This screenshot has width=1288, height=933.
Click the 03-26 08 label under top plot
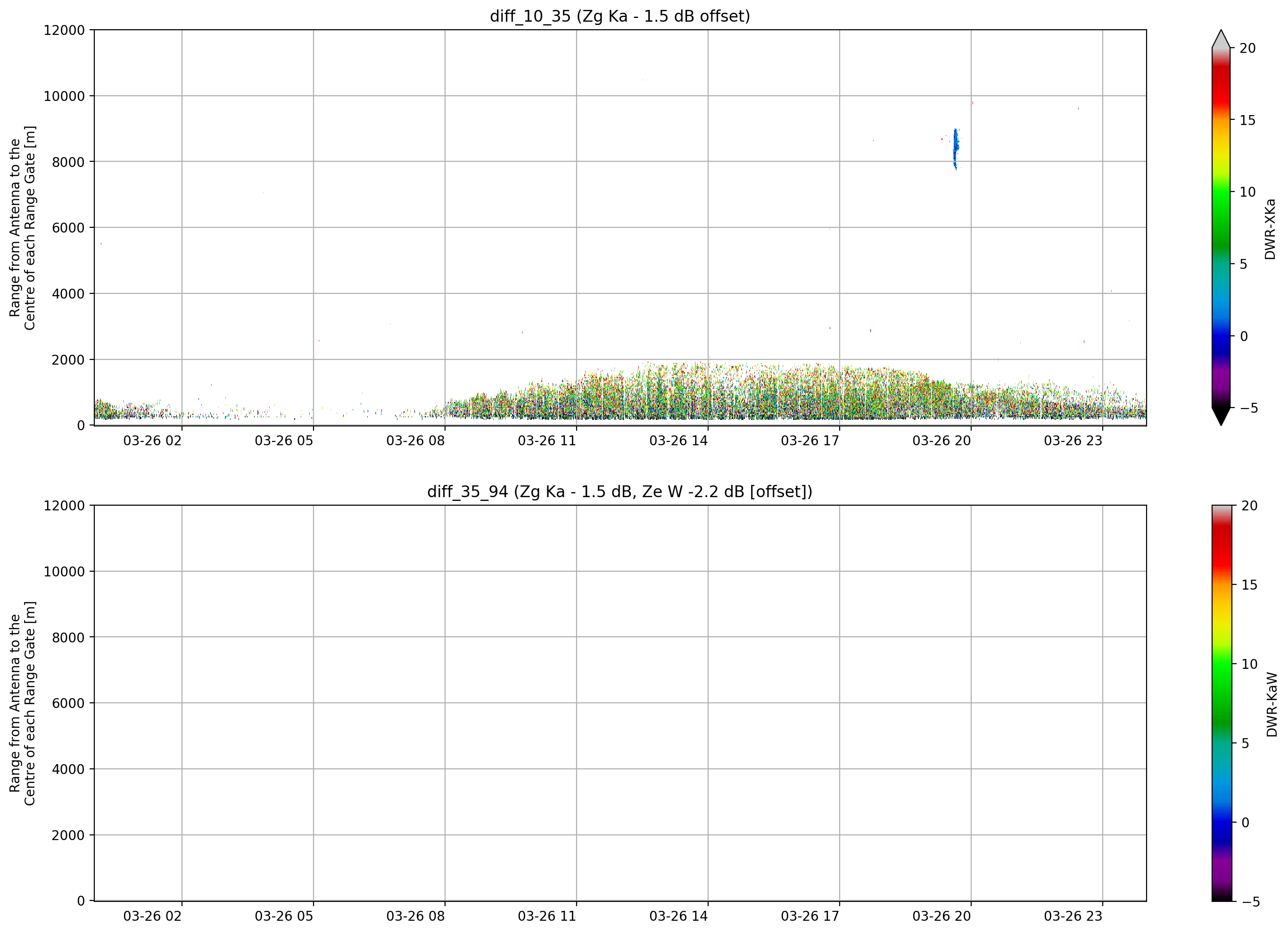coord(416,441)
